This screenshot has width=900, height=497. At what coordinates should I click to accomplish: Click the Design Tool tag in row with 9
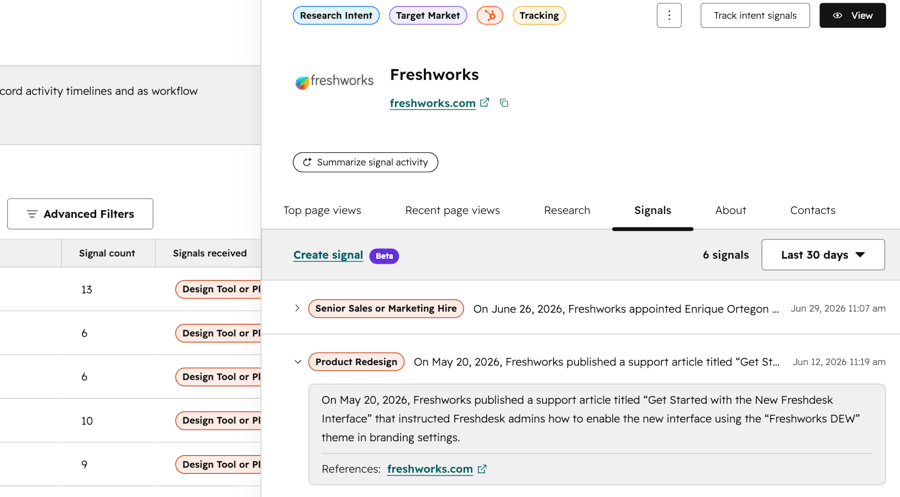click(219, 464)
